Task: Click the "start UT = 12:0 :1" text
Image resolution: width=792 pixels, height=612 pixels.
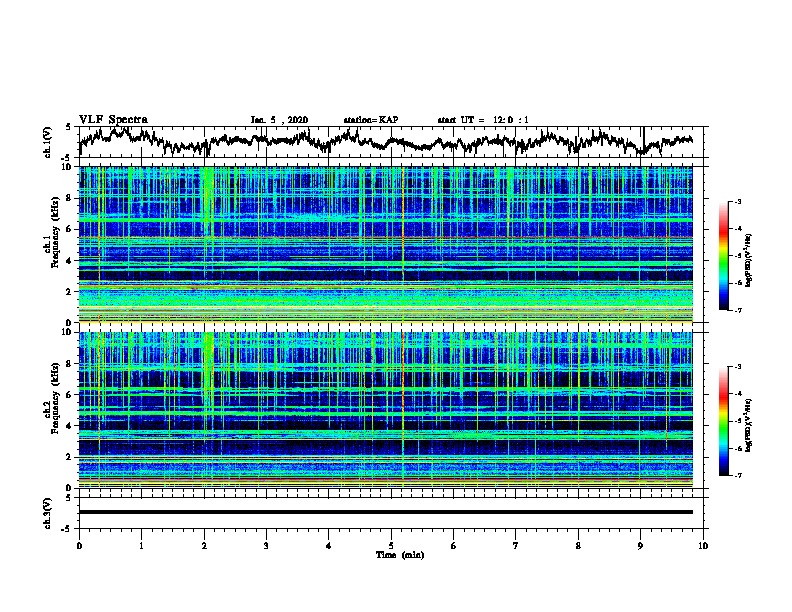Action: tap(483, 120)
